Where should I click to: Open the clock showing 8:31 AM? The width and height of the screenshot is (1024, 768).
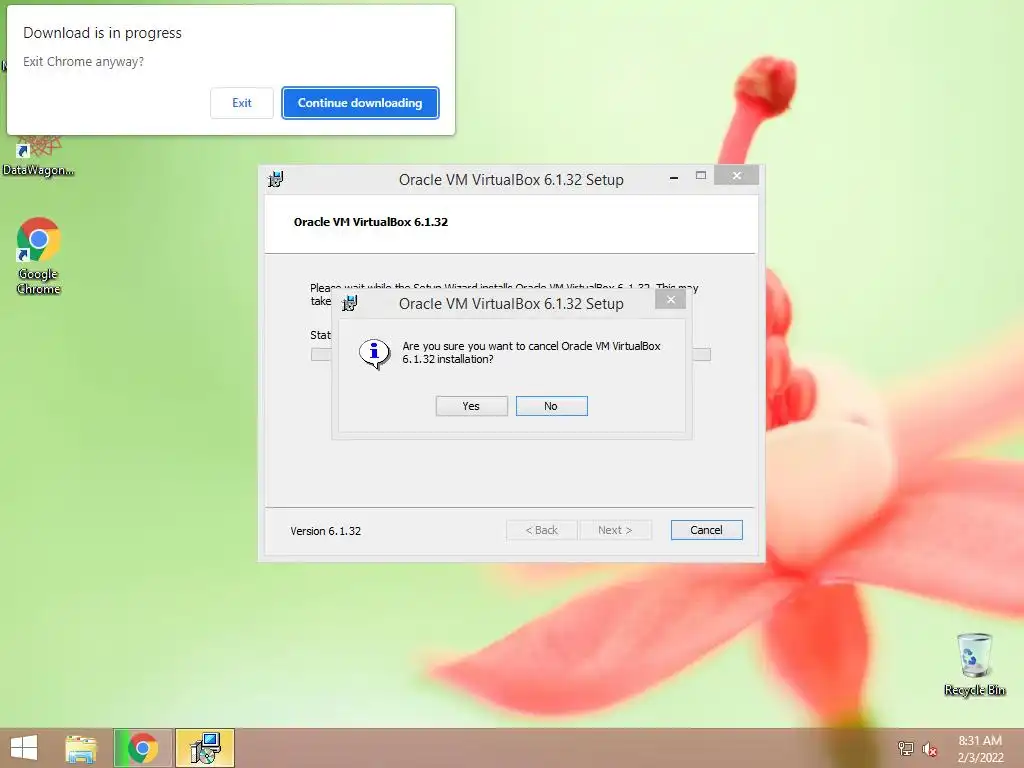click(980, 749)
